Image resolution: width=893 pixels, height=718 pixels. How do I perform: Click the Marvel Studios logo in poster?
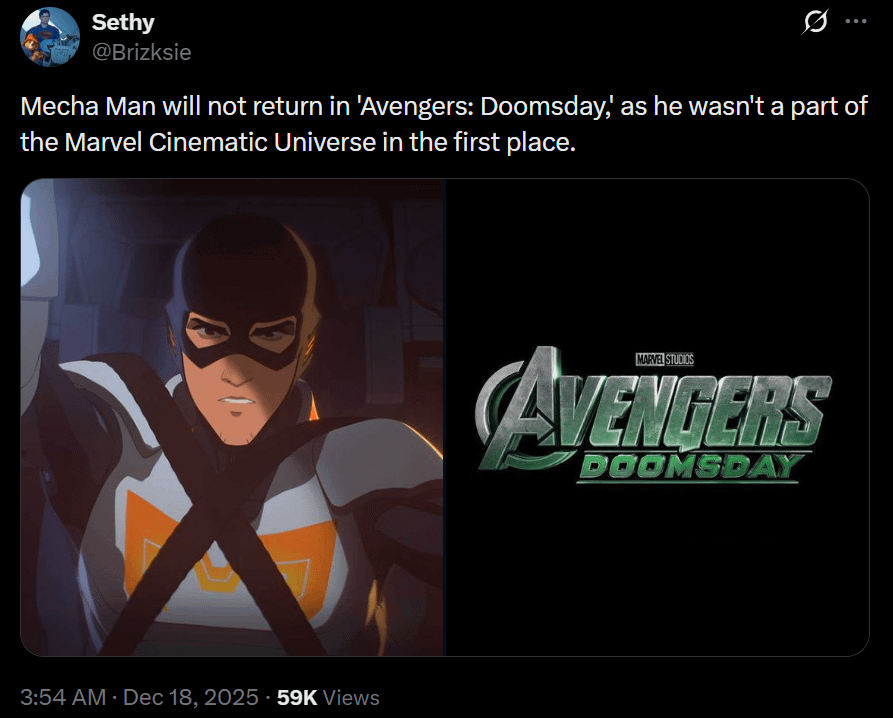point(664,357)
